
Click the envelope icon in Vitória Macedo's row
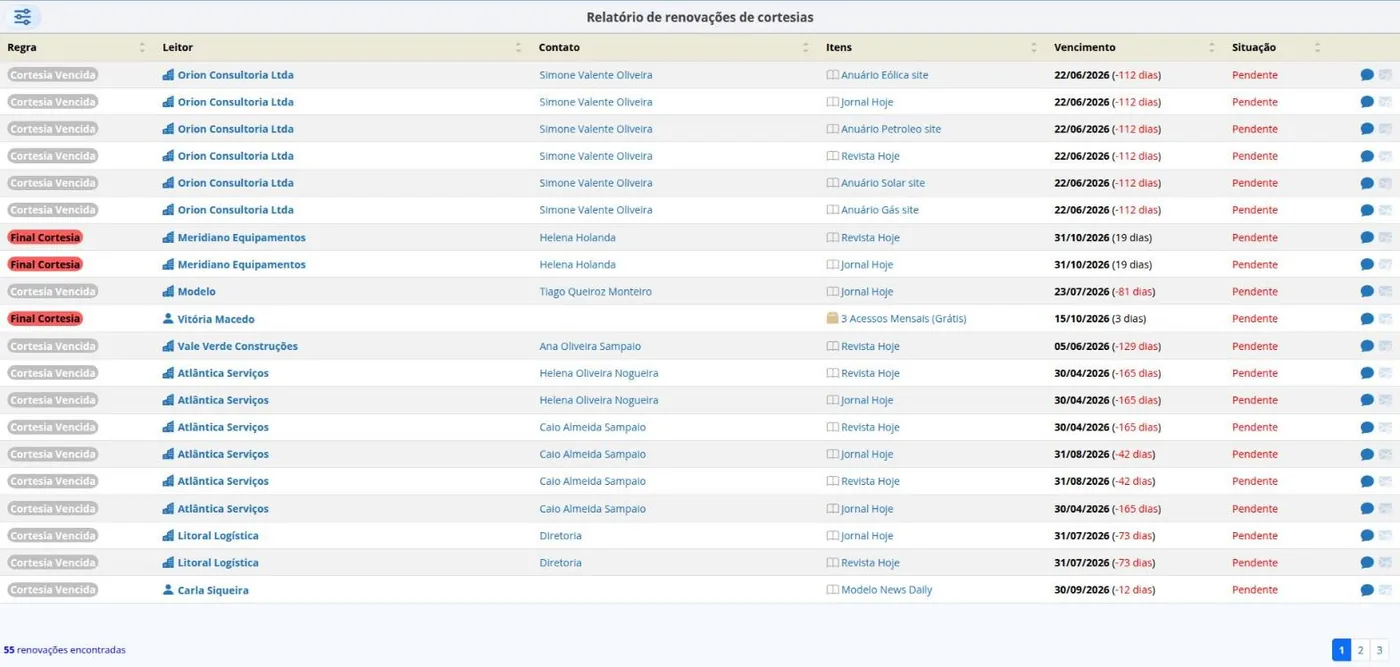1385,319
